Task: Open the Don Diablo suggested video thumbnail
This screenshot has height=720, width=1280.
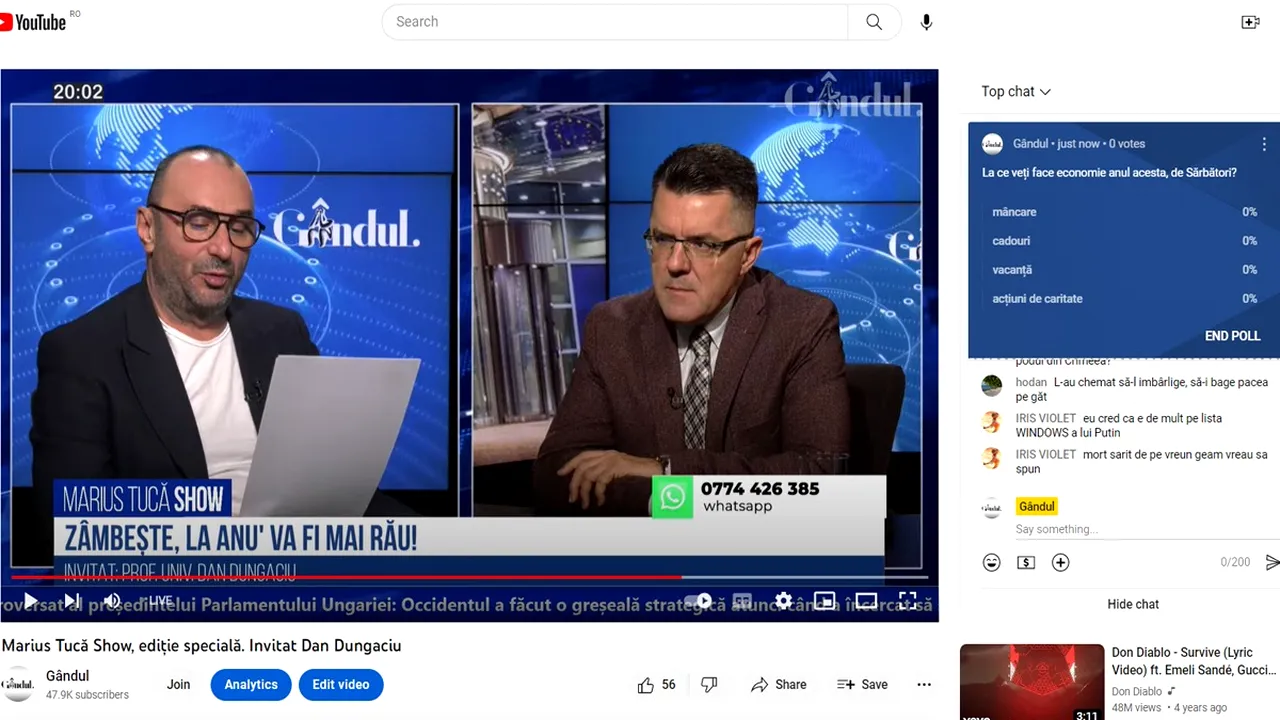Action: (1031, 682)
